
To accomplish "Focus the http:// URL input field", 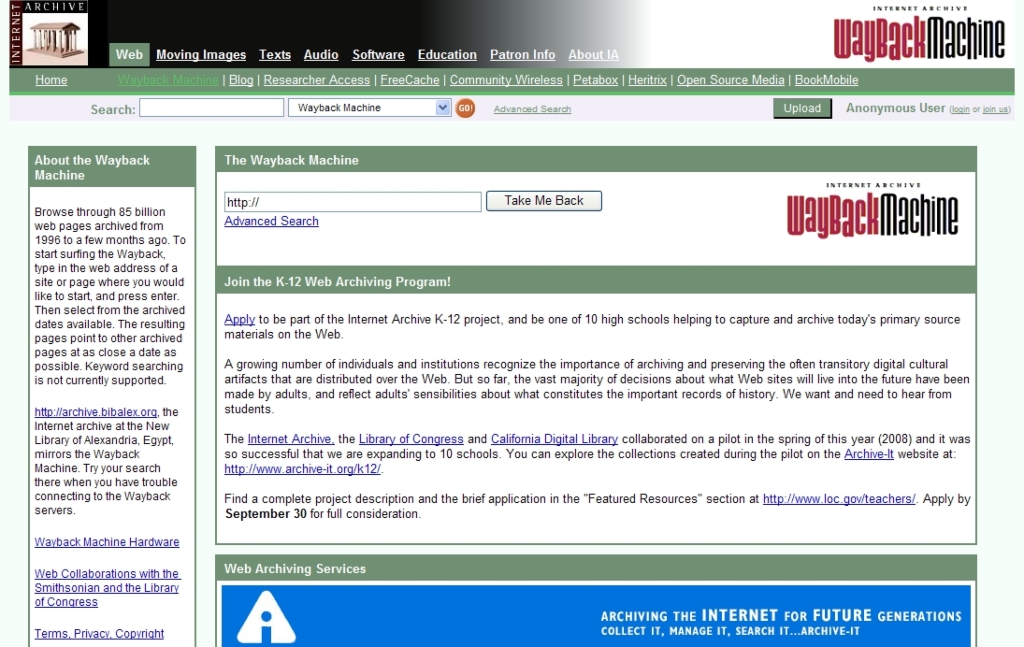I will [353, 202].
